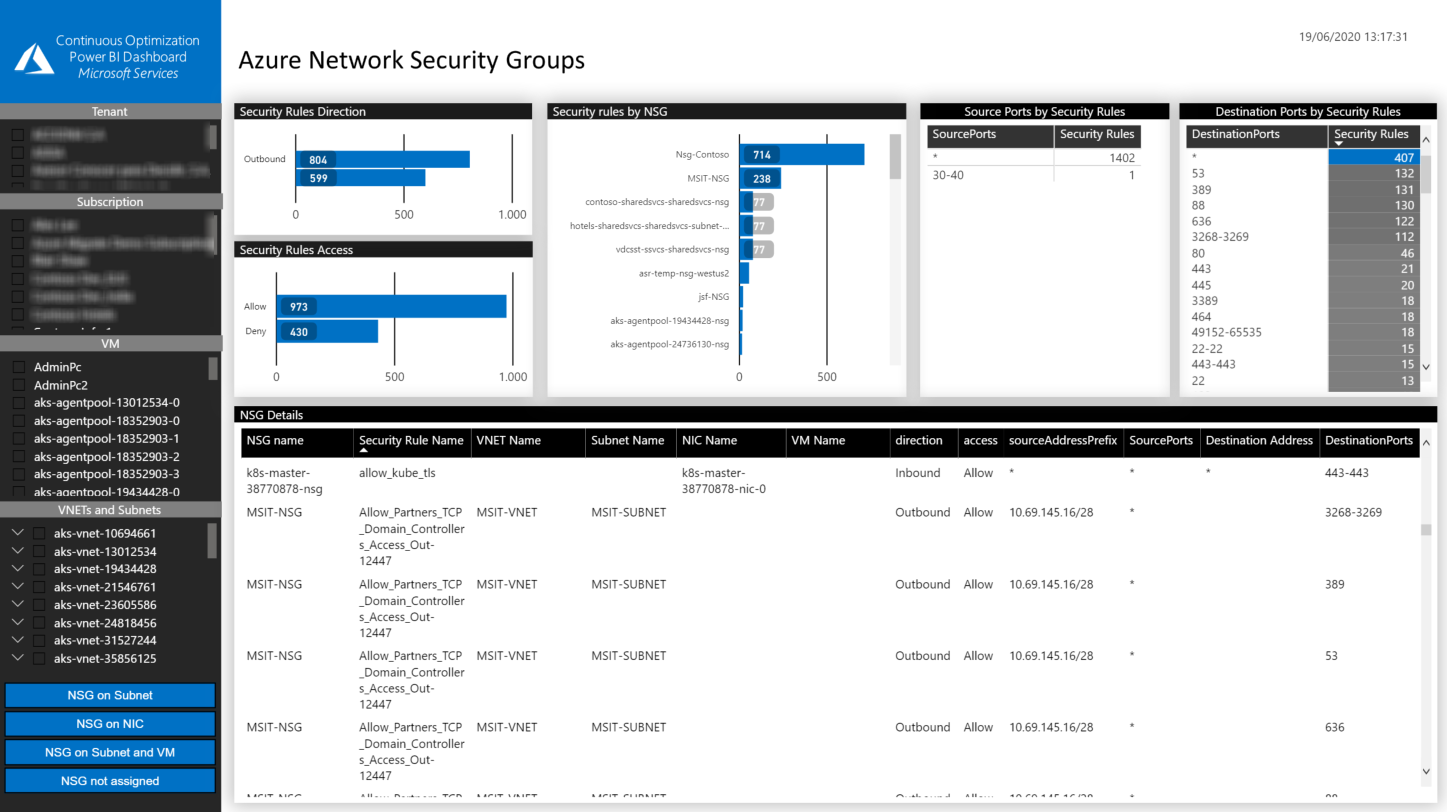Click the Inbound direction cell
The image size is (1447, 812).
[x=917, y=473]
